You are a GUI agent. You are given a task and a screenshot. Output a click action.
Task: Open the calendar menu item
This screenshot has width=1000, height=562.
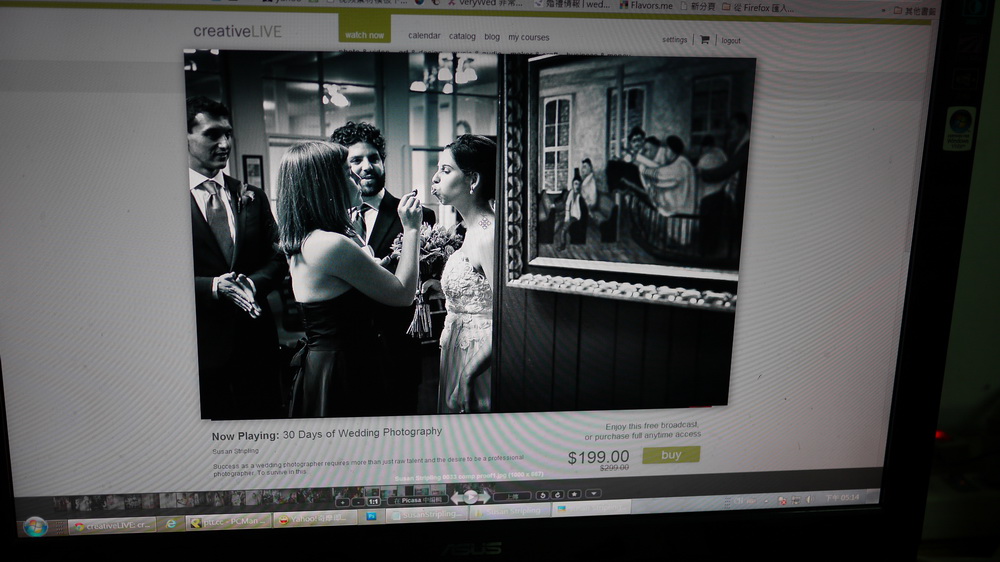pos(424,36)
